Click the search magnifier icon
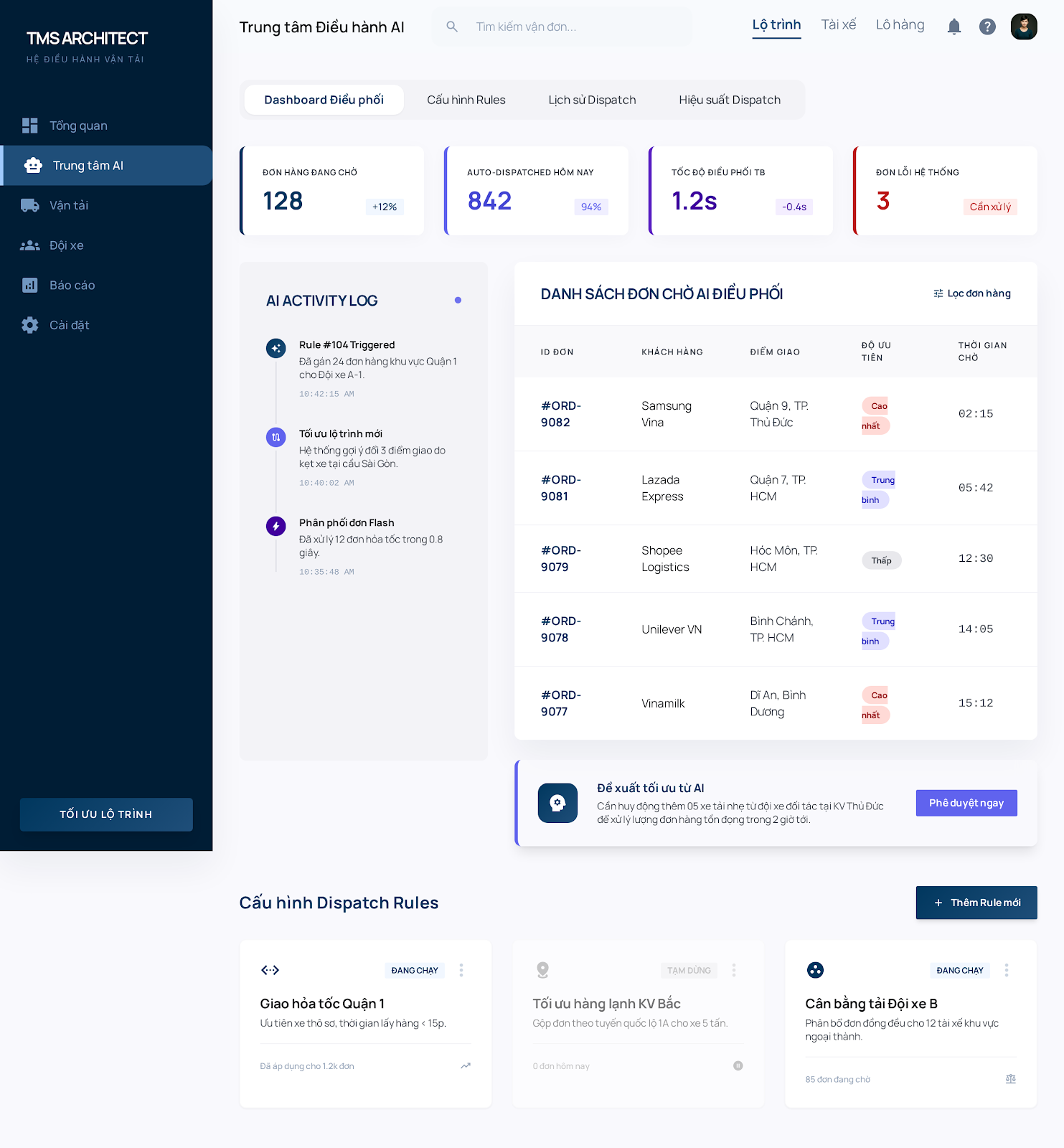Image resolution: width=1064 pixels, height=1148 pixels. pos(452,27)
